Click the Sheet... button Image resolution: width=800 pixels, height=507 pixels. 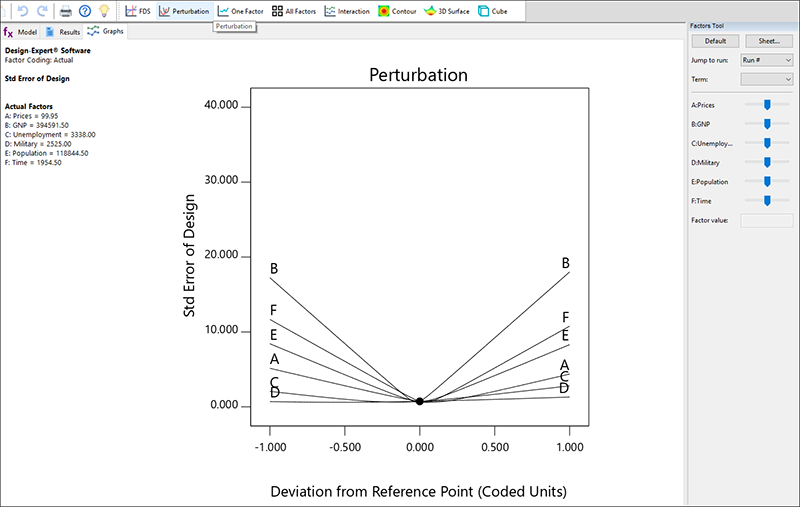coord(768,41)
